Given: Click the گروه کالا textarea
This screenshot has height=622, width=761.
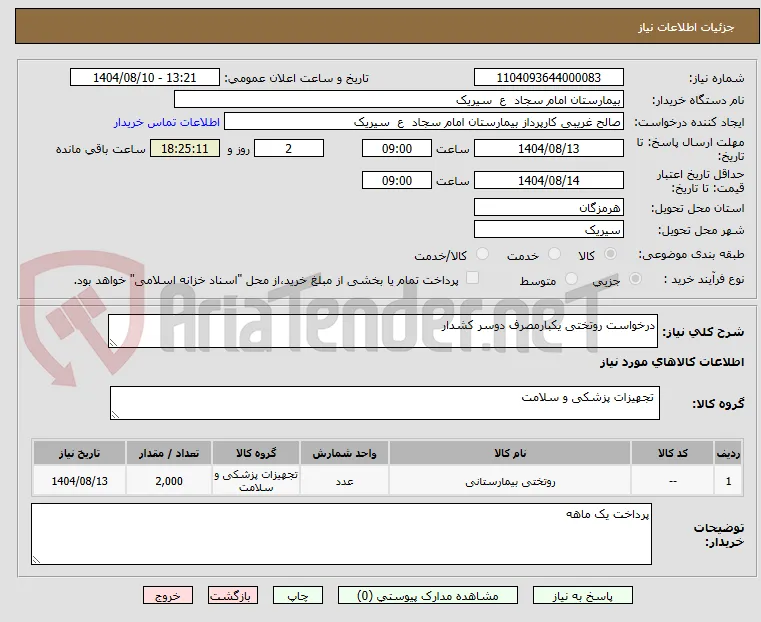Looking at the screenshot, I should pyautogui.click(x=385, y=403).
